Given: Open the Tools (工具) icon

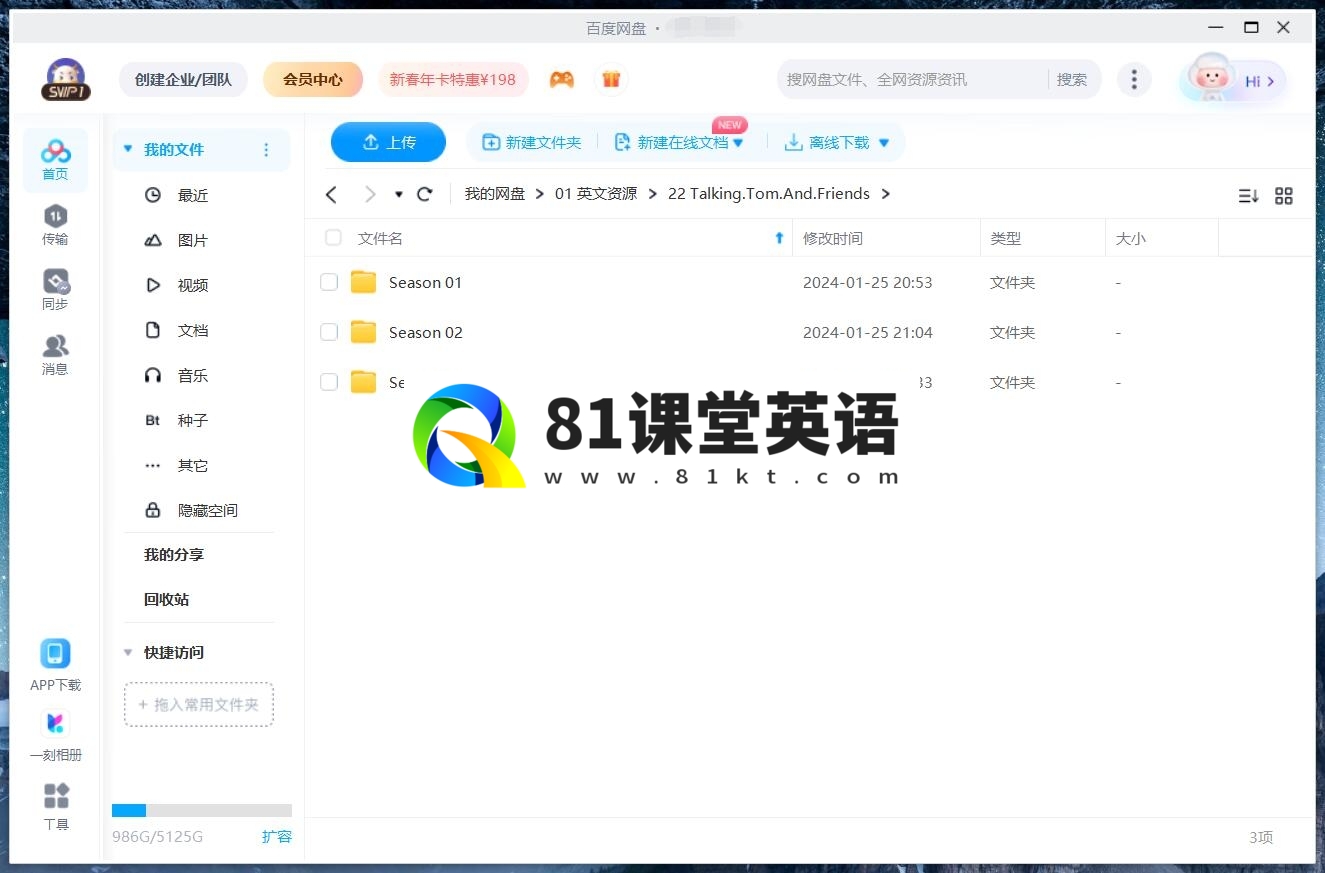Looking at the screenshot, I should 57,796.
